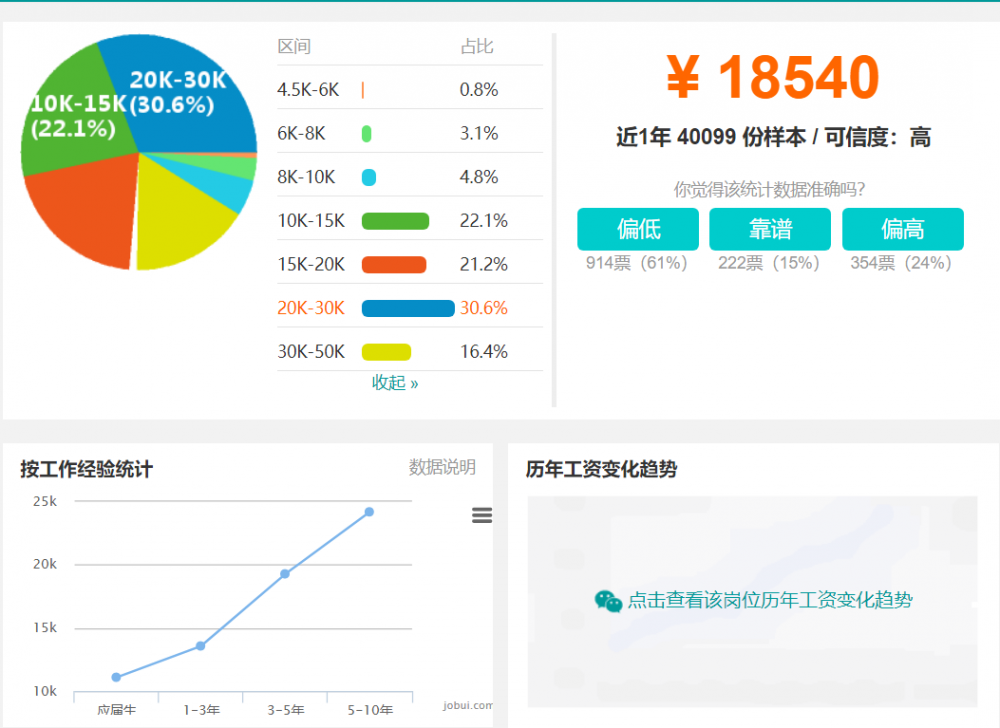This screenshot has width=1000, height=728.
Task: Open the chart export menu icon
Action: (x=482, y=515)
